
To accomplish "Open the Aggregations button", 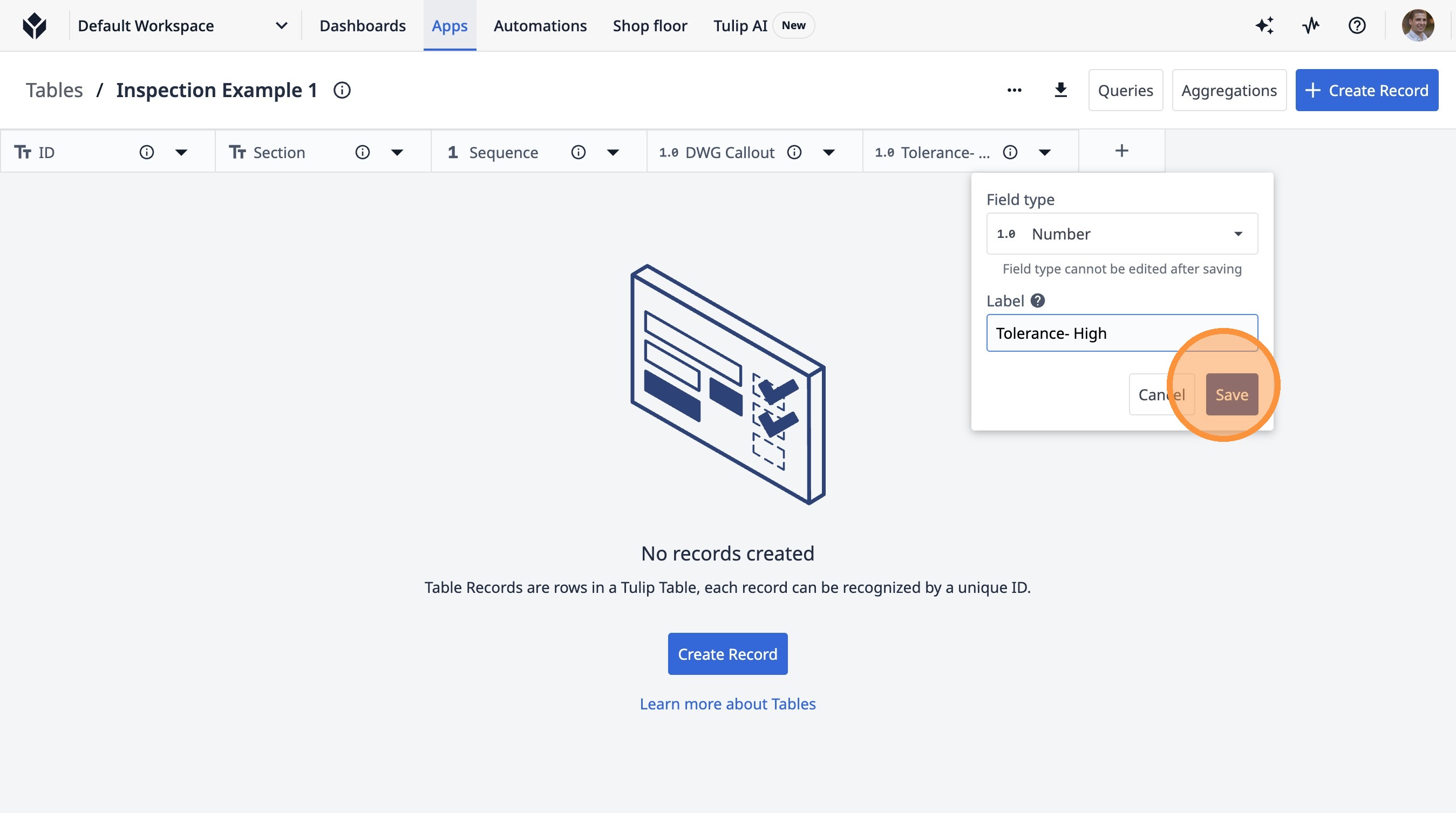I will coord(1229,91).
